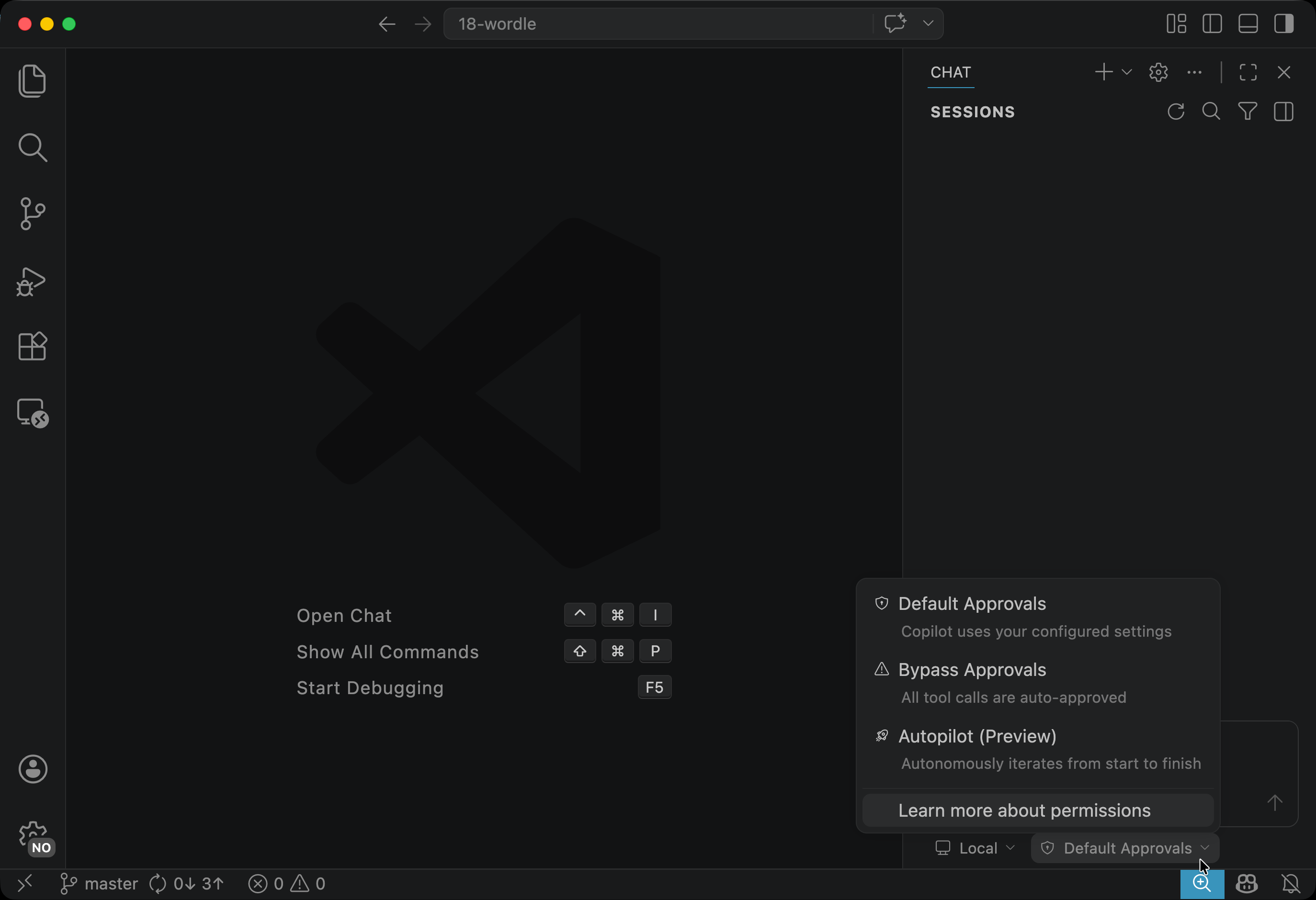Select Default Approvals in permissions menu
Viewport: 1316px width, 900px height.
tap(1037, 617)
